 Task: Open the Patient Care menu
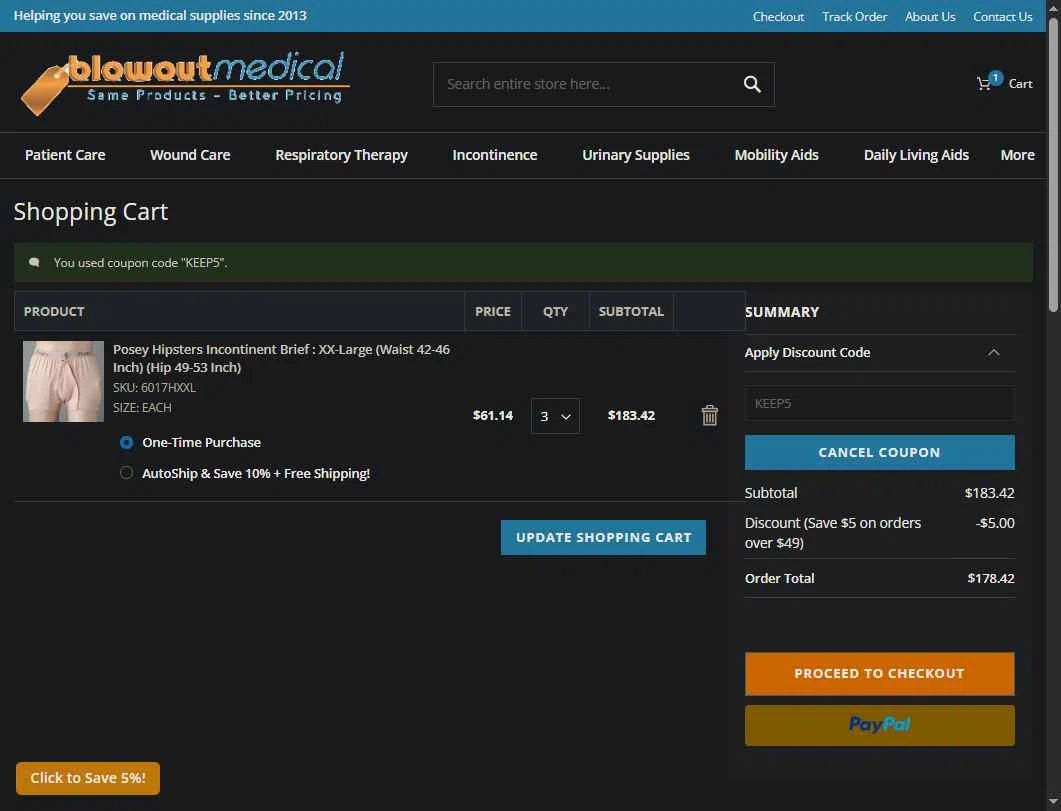[x=65, y=155]
